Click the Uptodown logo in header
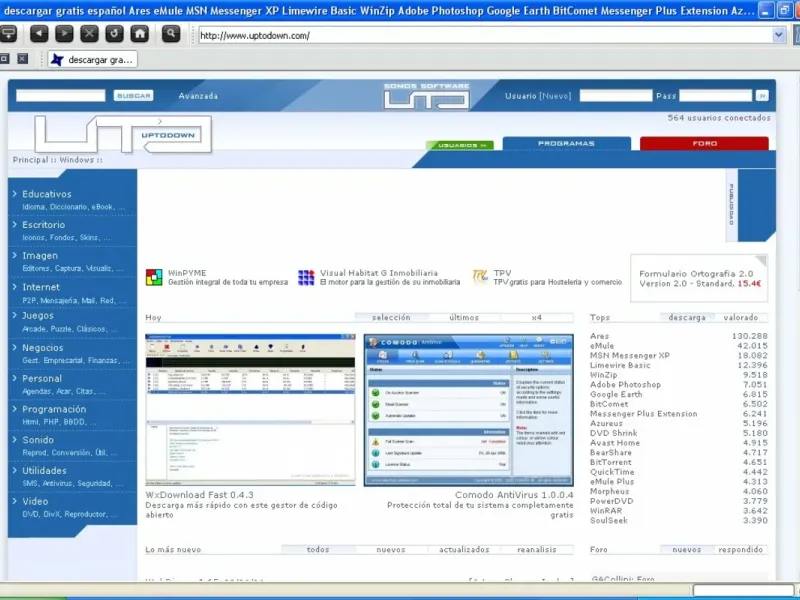 (123, 134)
